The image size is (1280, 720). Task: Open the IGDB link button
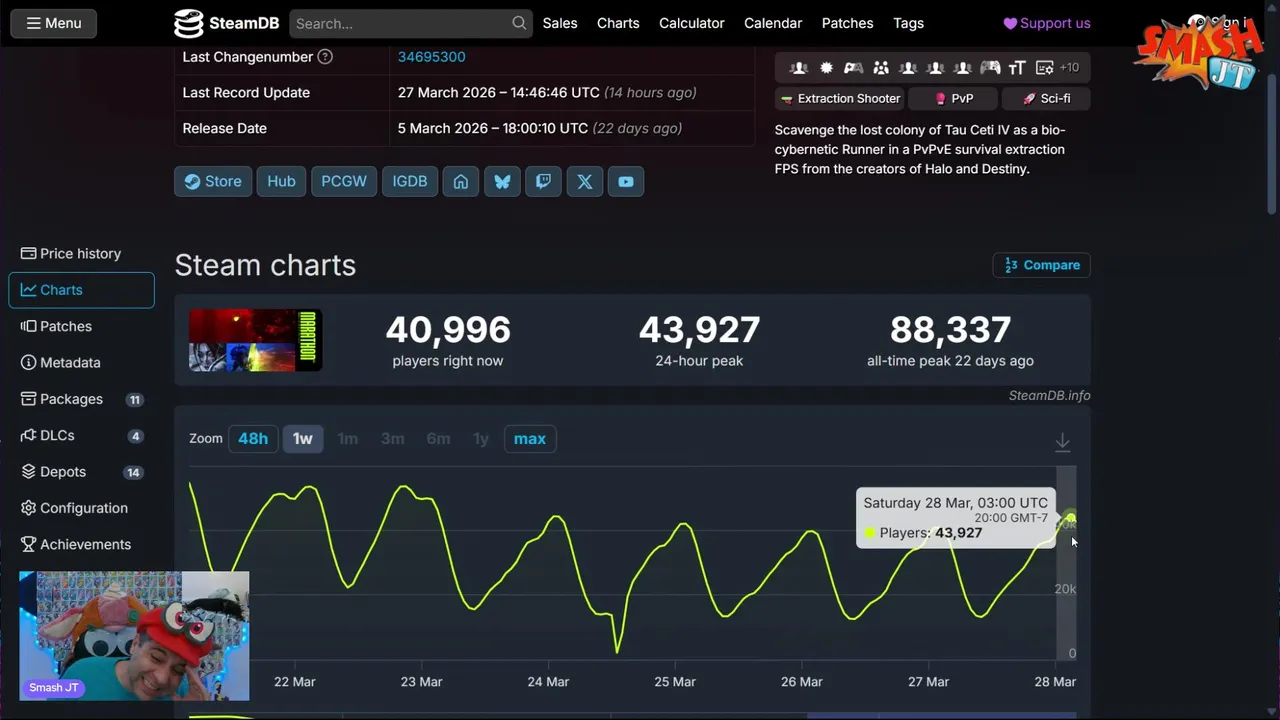pos(410,181)
